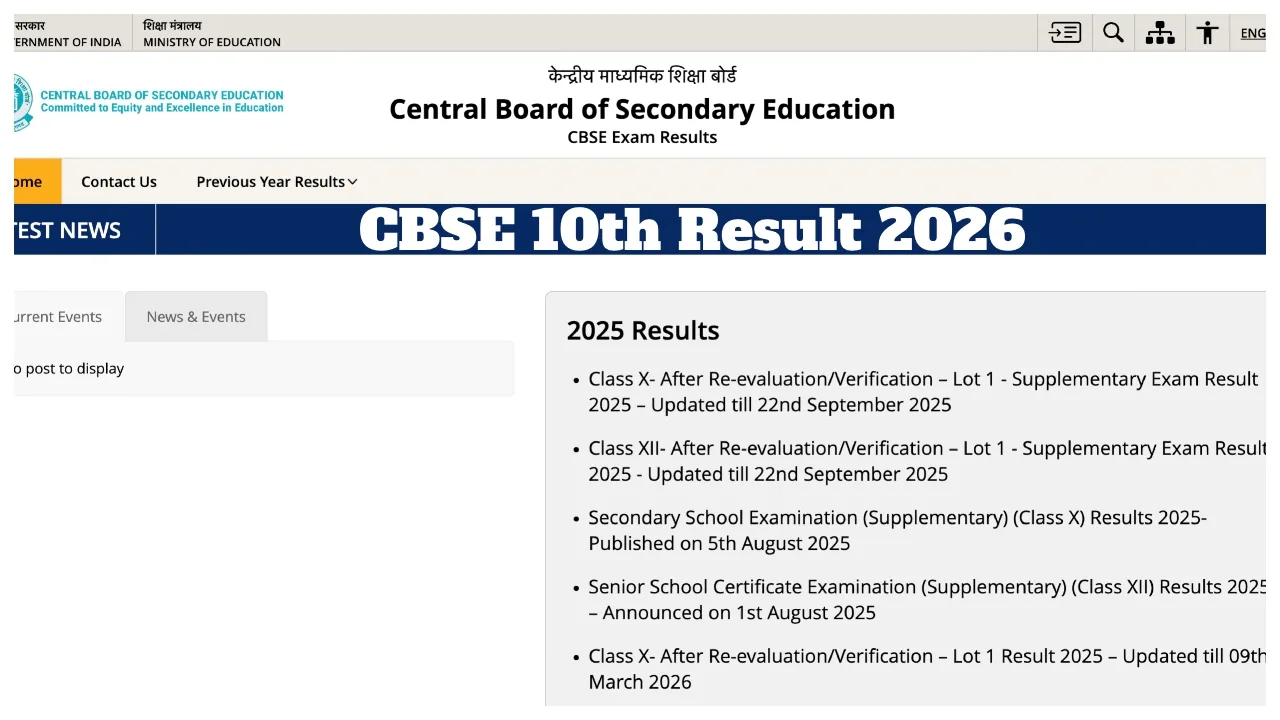Open Secondary School Supplementary Class X Results
Viewport: 1280px width, 720px height.
(x=897, y=530)
